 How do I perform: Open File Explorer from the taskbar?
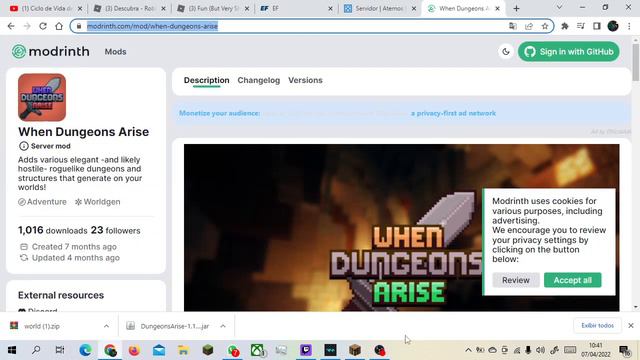(x=183, y=350)
